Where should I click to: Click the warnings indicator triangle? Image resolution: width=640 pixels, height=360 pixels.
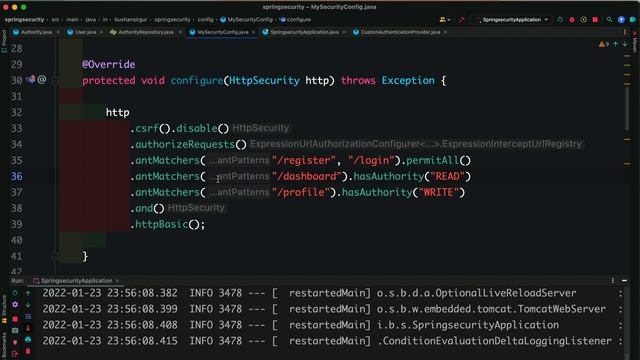(603, 44)
